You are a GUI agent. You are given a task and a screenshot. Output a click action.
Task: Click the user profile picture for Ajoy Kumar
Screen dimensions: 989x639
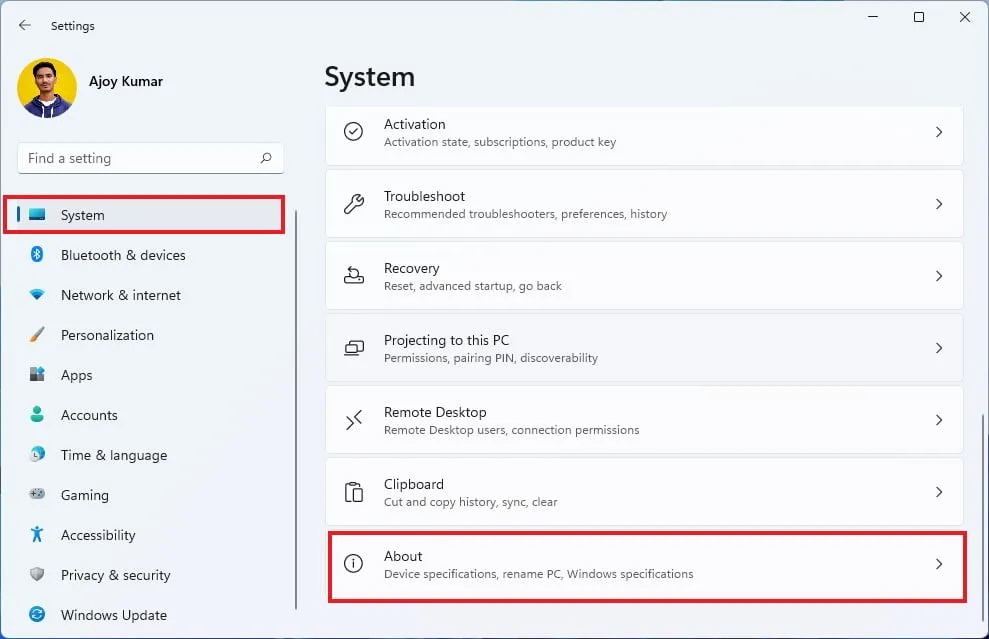47,88
